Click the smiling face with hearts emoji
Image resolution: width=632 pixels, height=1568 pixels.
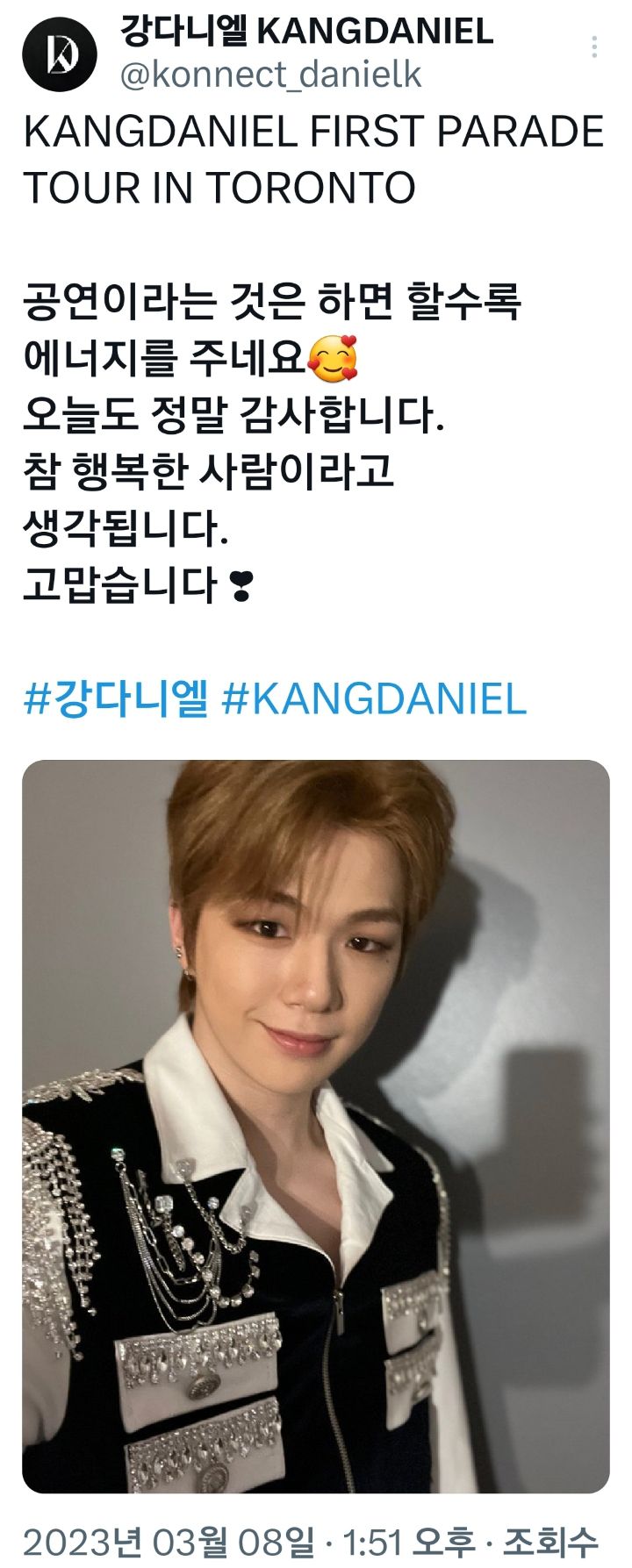coord(334,358)
